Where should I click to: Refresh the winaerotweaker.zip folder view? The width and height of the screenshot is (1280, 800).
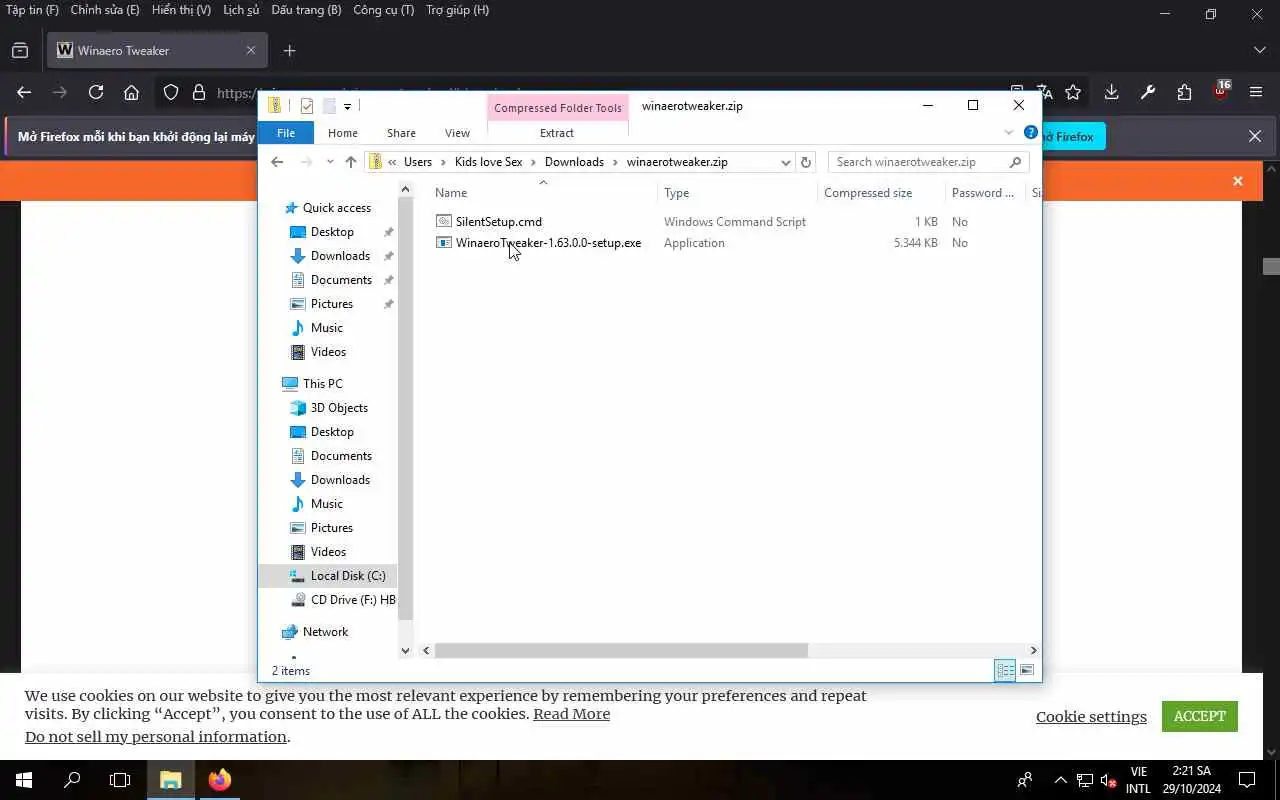tap(806, 162)
